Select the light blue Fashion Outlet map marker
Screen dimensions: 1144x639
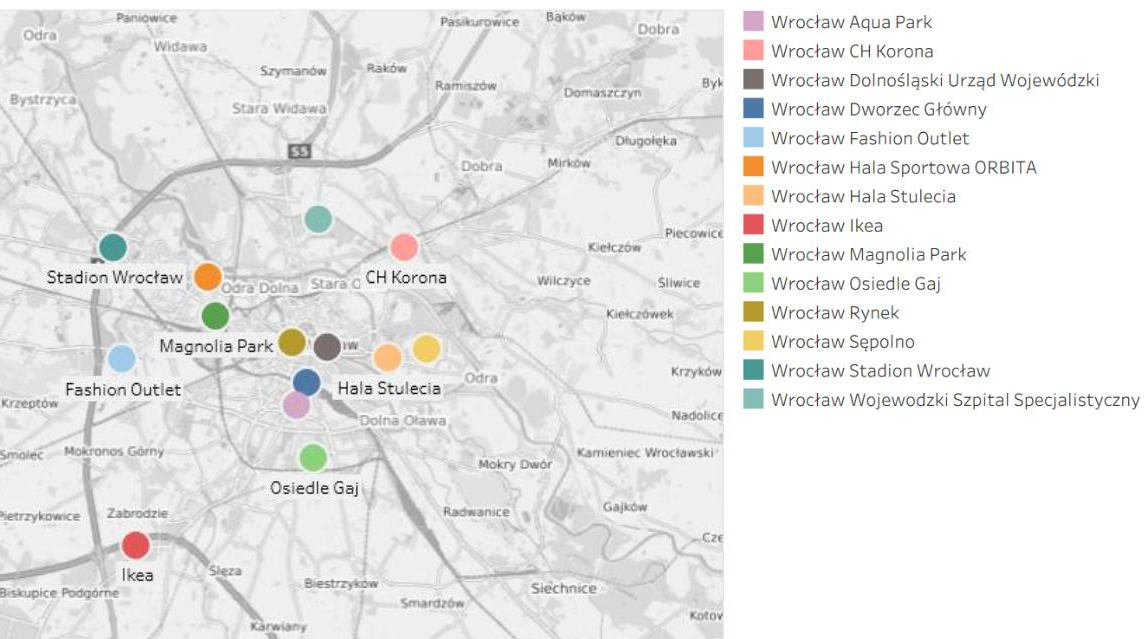[121, 358]
